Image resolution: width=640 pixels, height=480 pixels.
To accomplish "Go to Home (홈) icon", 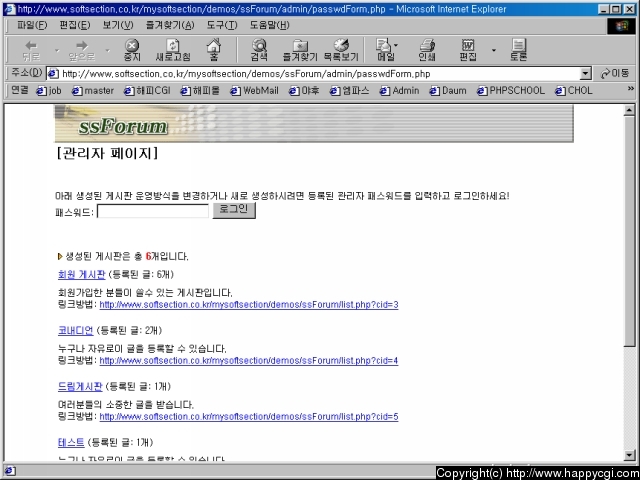I will (213, 50).
